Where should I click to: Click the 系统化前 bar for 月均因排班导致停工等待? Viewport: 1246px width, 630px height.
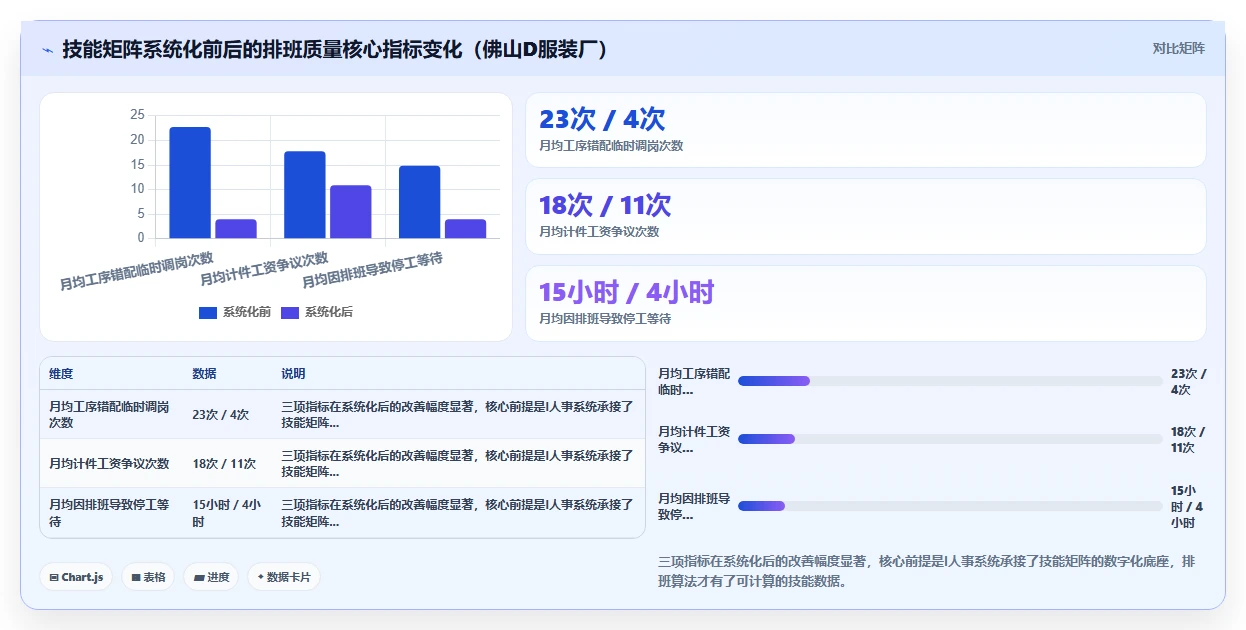point(420,202)
